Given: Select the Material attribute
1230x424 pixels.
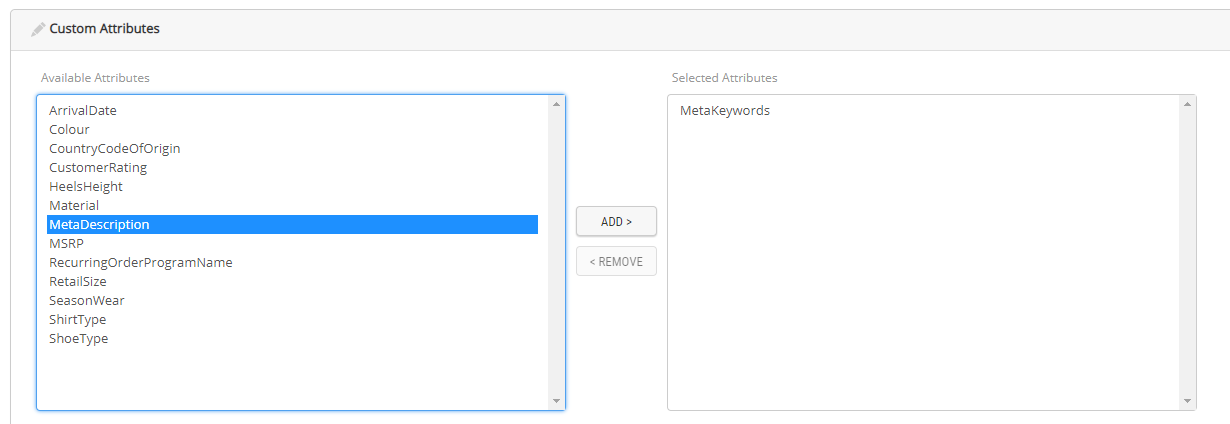Looking at the screenshot, I should pos(74,205).
